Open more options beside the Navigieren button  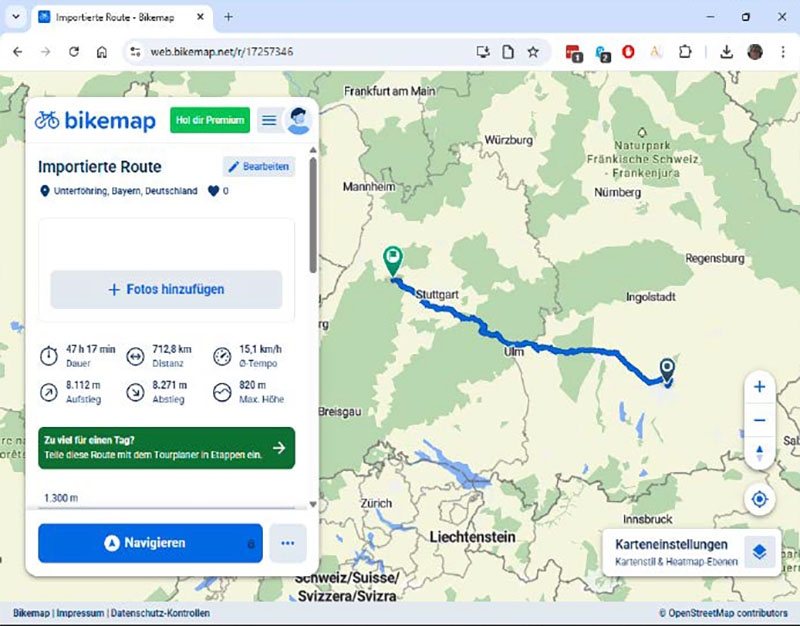287,543
